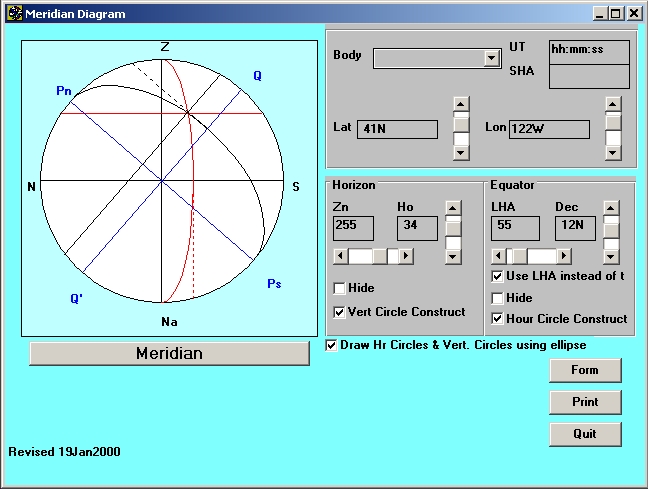The image size is (648, 489).
Task: Click the Print button
Action: 585,402
